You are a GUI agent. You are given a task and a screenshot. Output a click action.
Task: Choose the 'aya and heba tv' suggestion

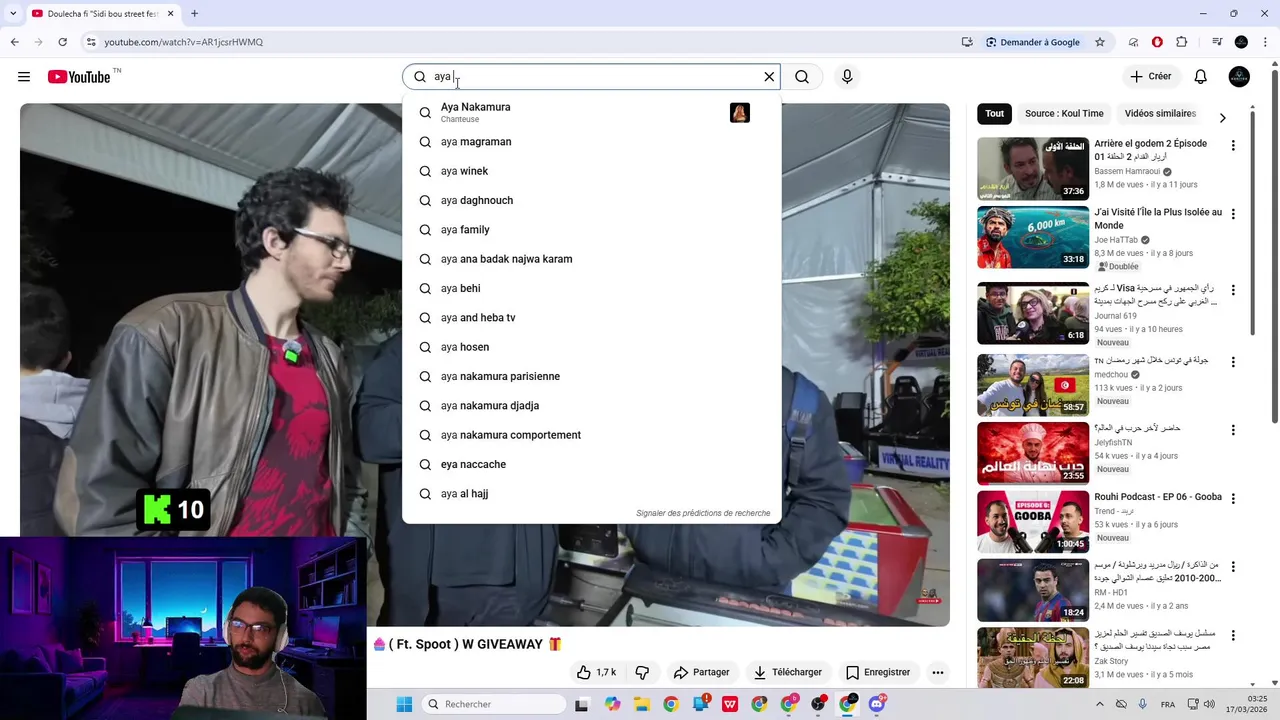click(592, 318)
